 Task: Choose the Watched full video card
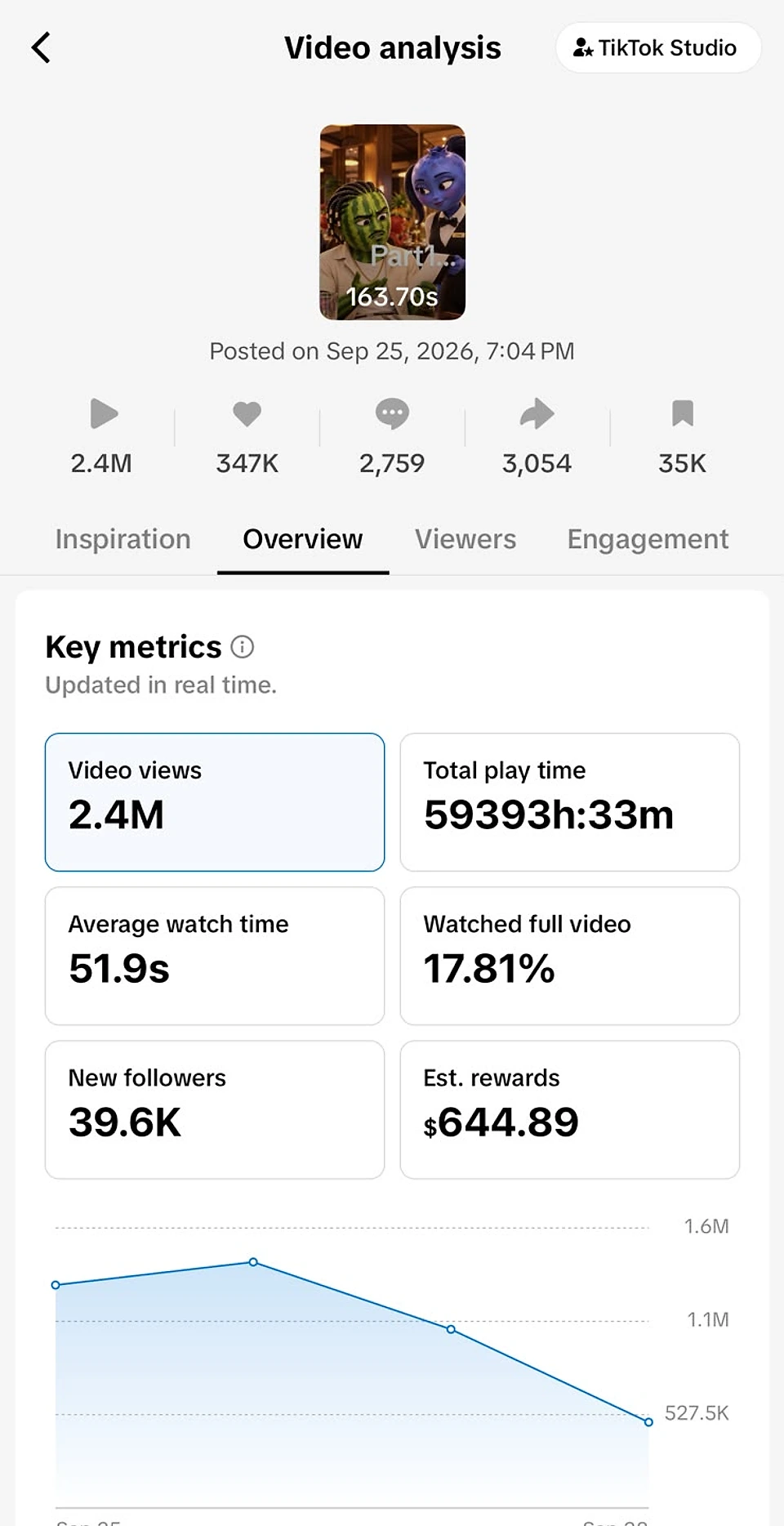point(570,956)
